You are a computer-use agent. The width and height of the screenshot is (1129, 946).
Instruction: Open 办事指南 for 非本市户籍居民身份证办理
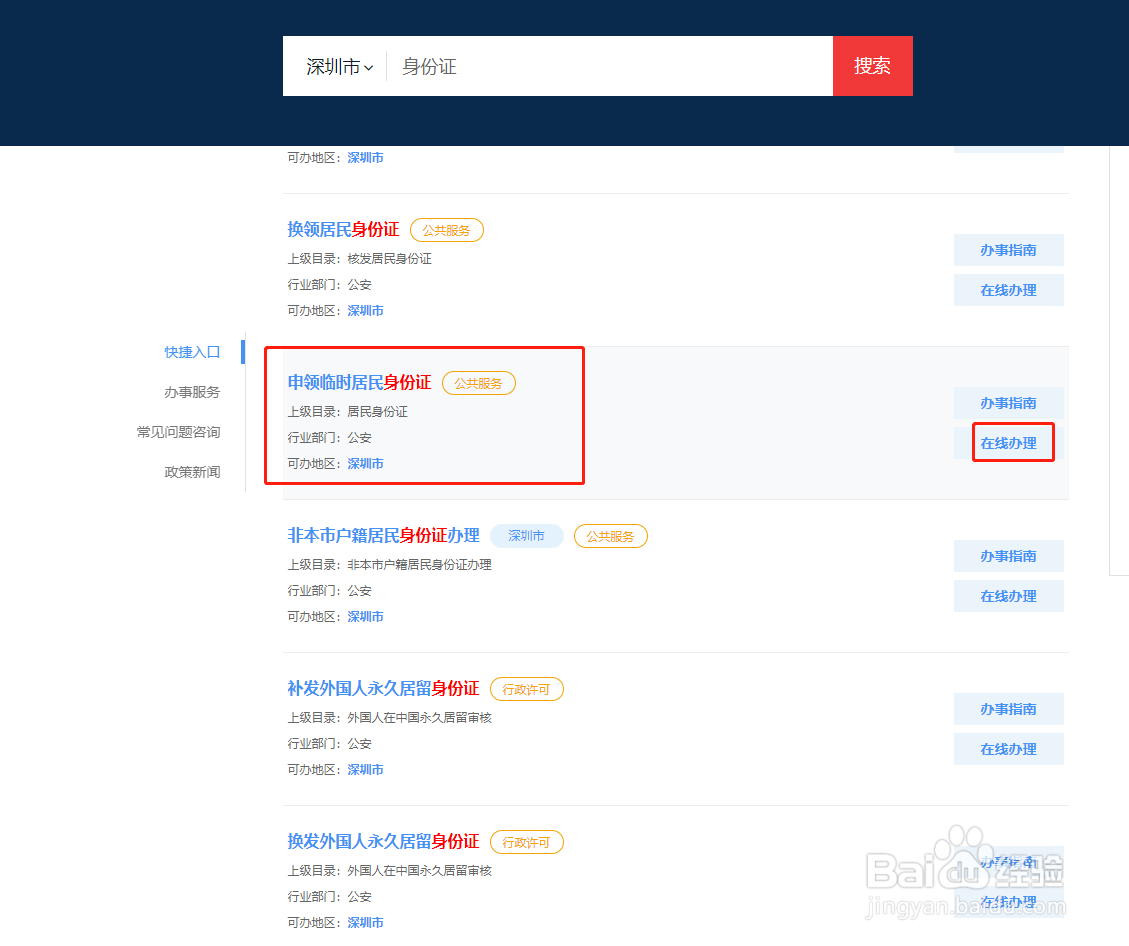click(1009, 556)
